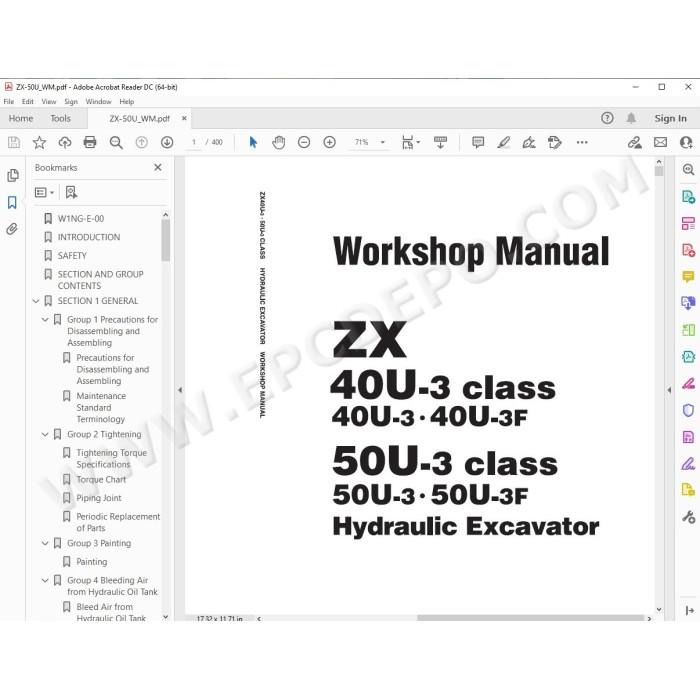Screen dimensions: 700x700
Task: Collapse the left navigation pane arrow
Action: coord(180,390)
